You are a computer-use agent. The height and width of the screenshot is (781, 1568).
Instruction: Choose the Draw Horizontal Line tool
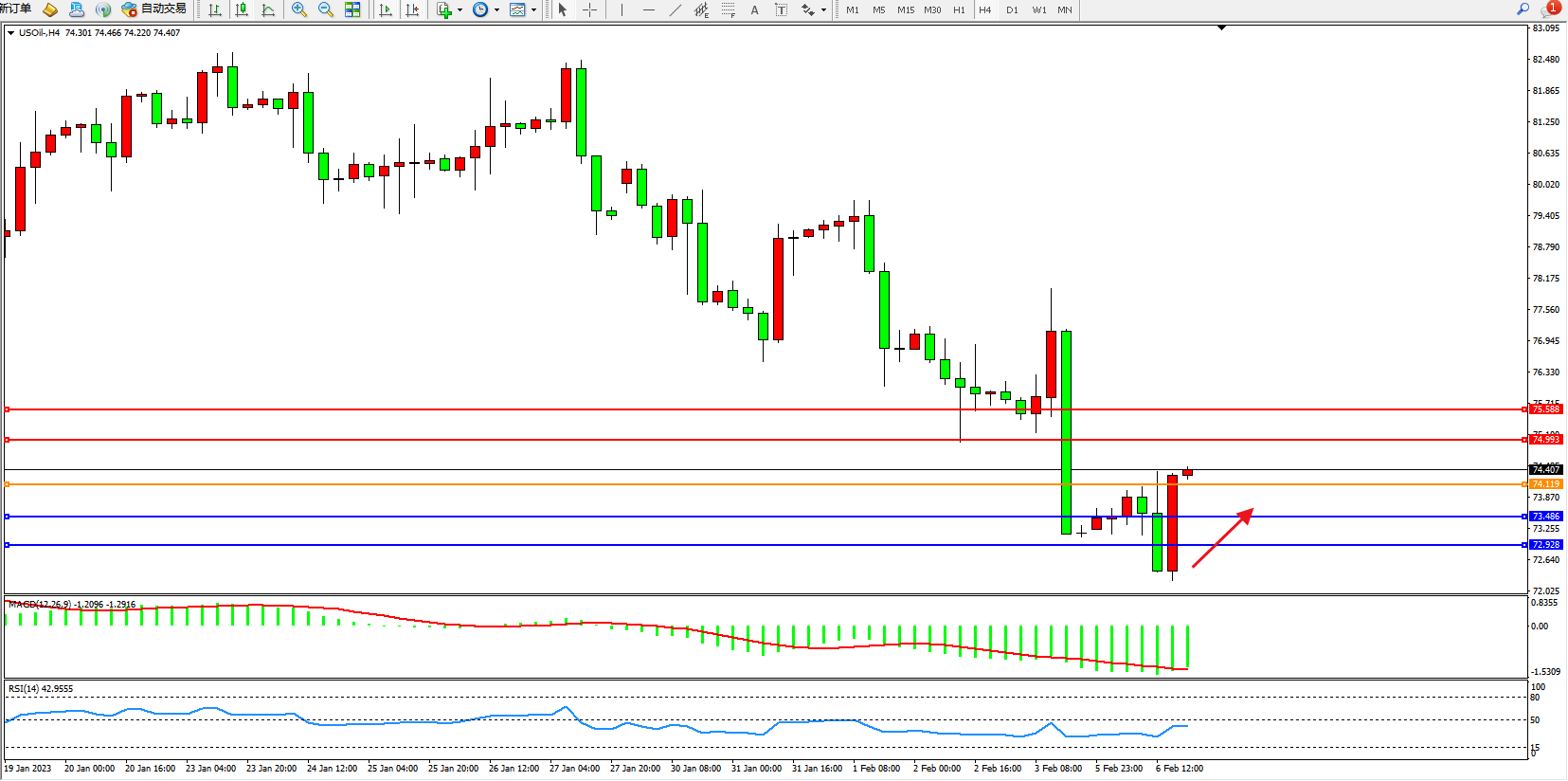point(648,9)
